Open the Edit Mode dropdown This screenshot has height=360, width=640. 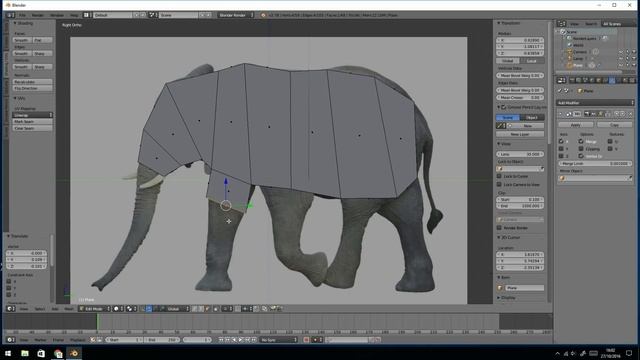pos(94,309)
